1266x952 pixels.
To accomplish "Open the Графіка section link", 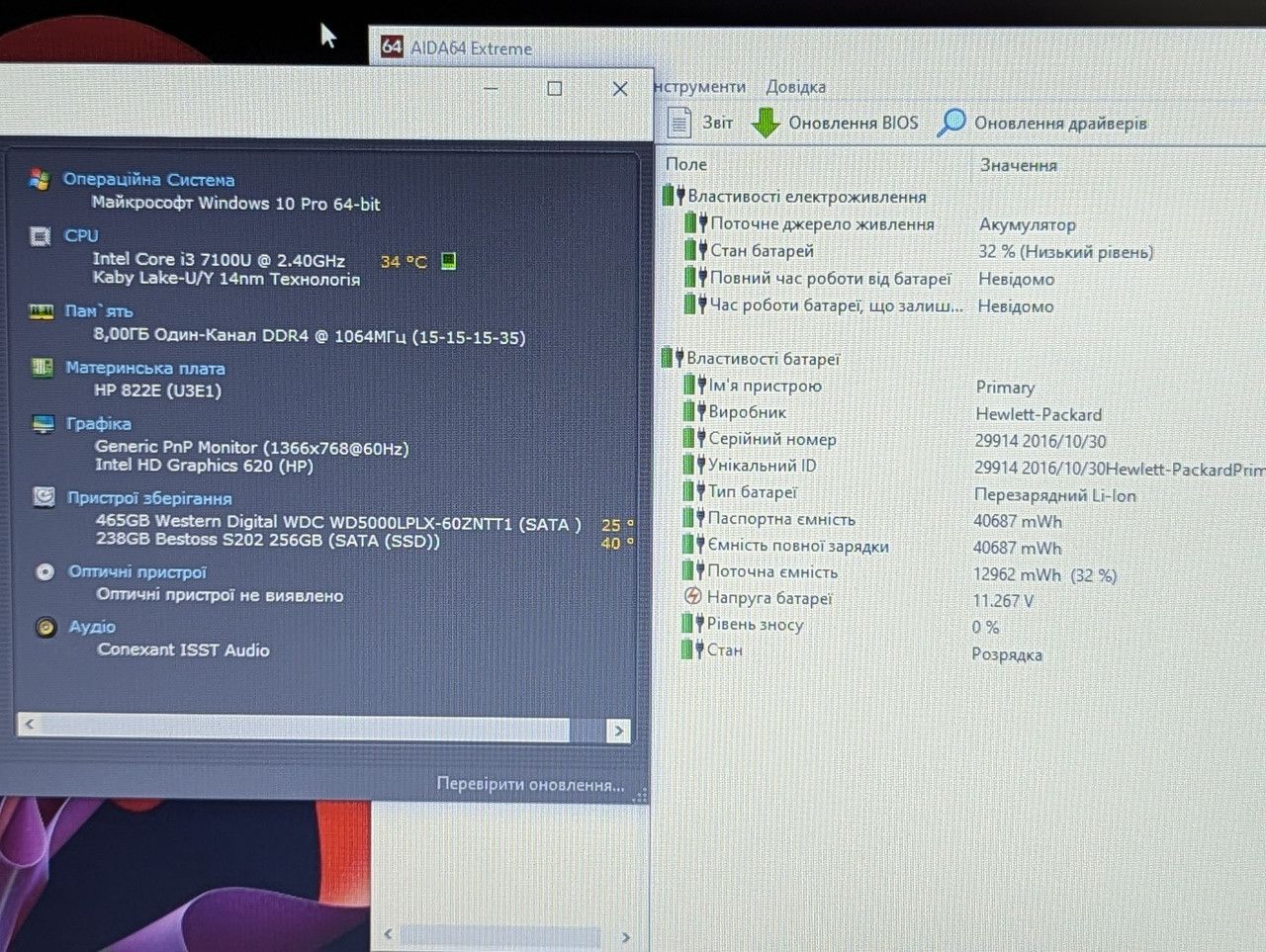I will 99,424.
